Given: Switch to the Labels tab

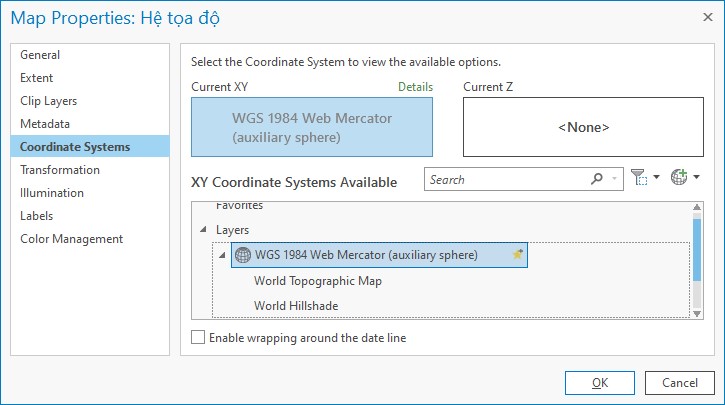Looking at the screenshot, I should pos(90,216).
